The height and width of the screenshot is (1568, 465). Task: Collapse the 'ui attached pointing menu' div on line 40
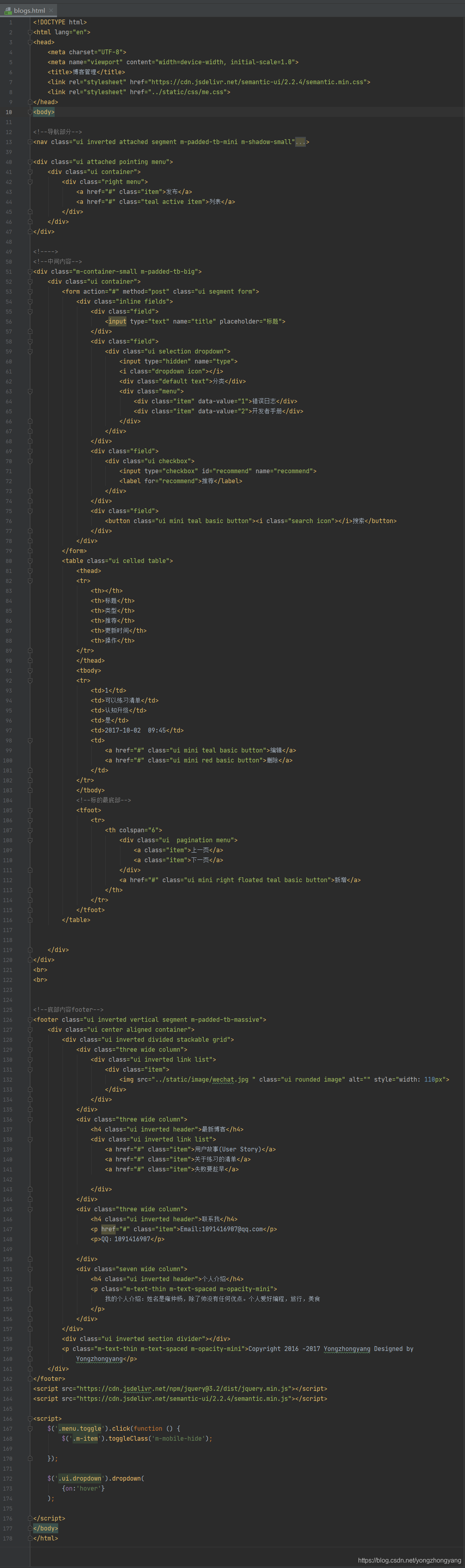29,162
